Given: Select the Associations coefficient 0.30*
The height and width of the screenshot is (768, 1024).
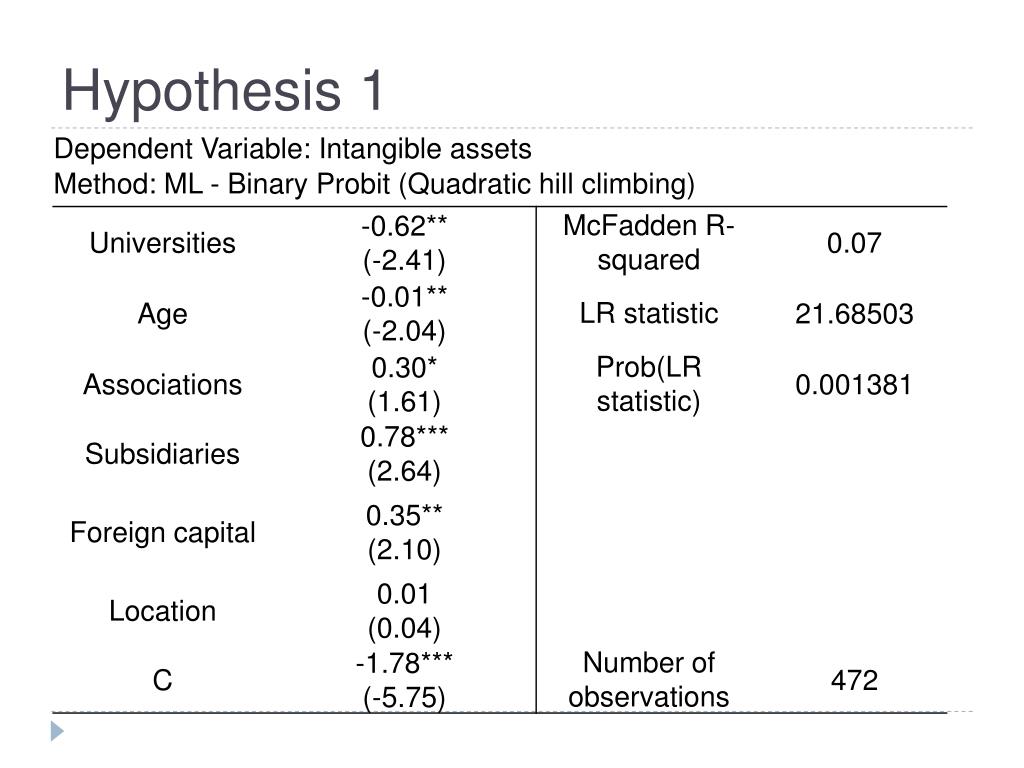Looking at the screenshot, I should pos(404,368).
